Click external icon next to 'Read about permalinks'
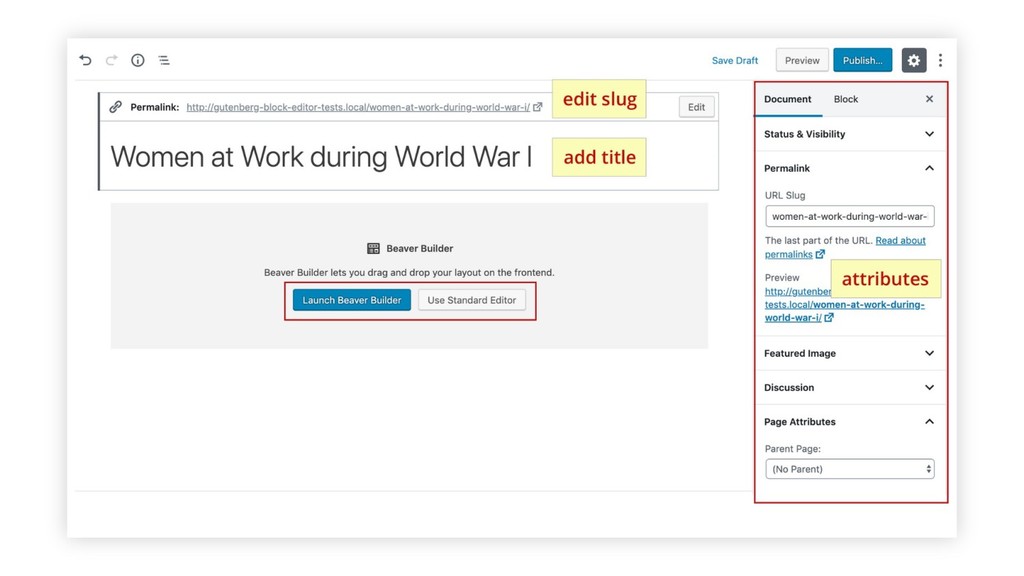Viewport: 1024px width, 576px height. [x=820, y=254]
